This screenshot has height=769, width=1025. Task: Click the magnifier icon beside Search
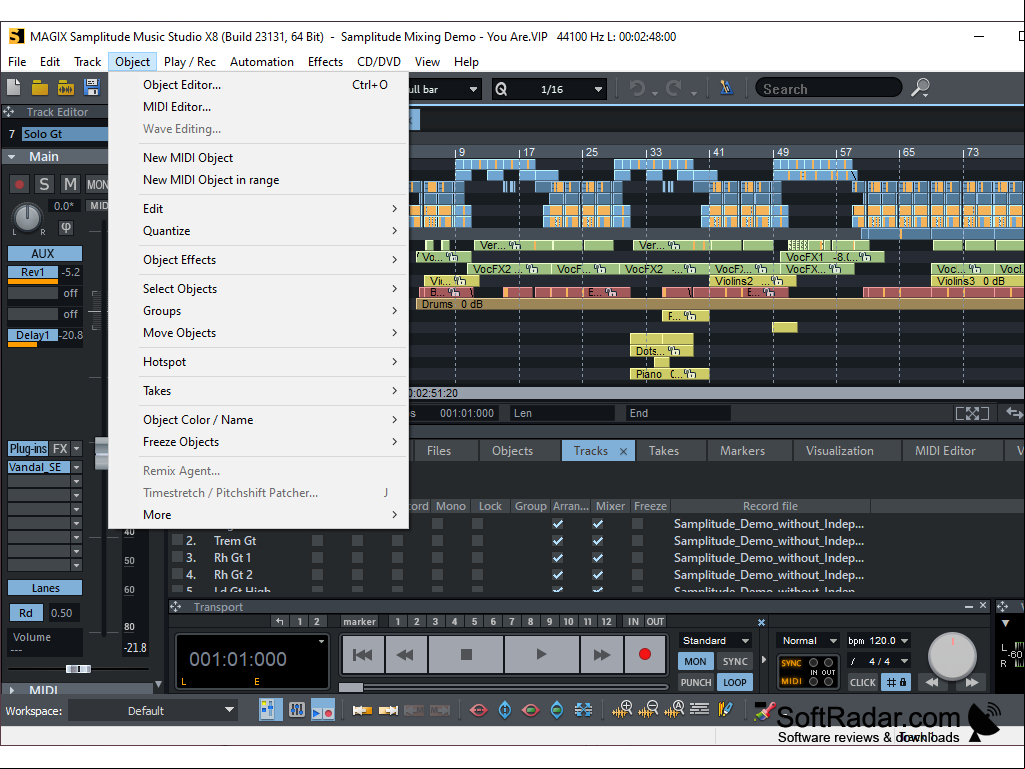pyautogui.click(x=920, y=88)
